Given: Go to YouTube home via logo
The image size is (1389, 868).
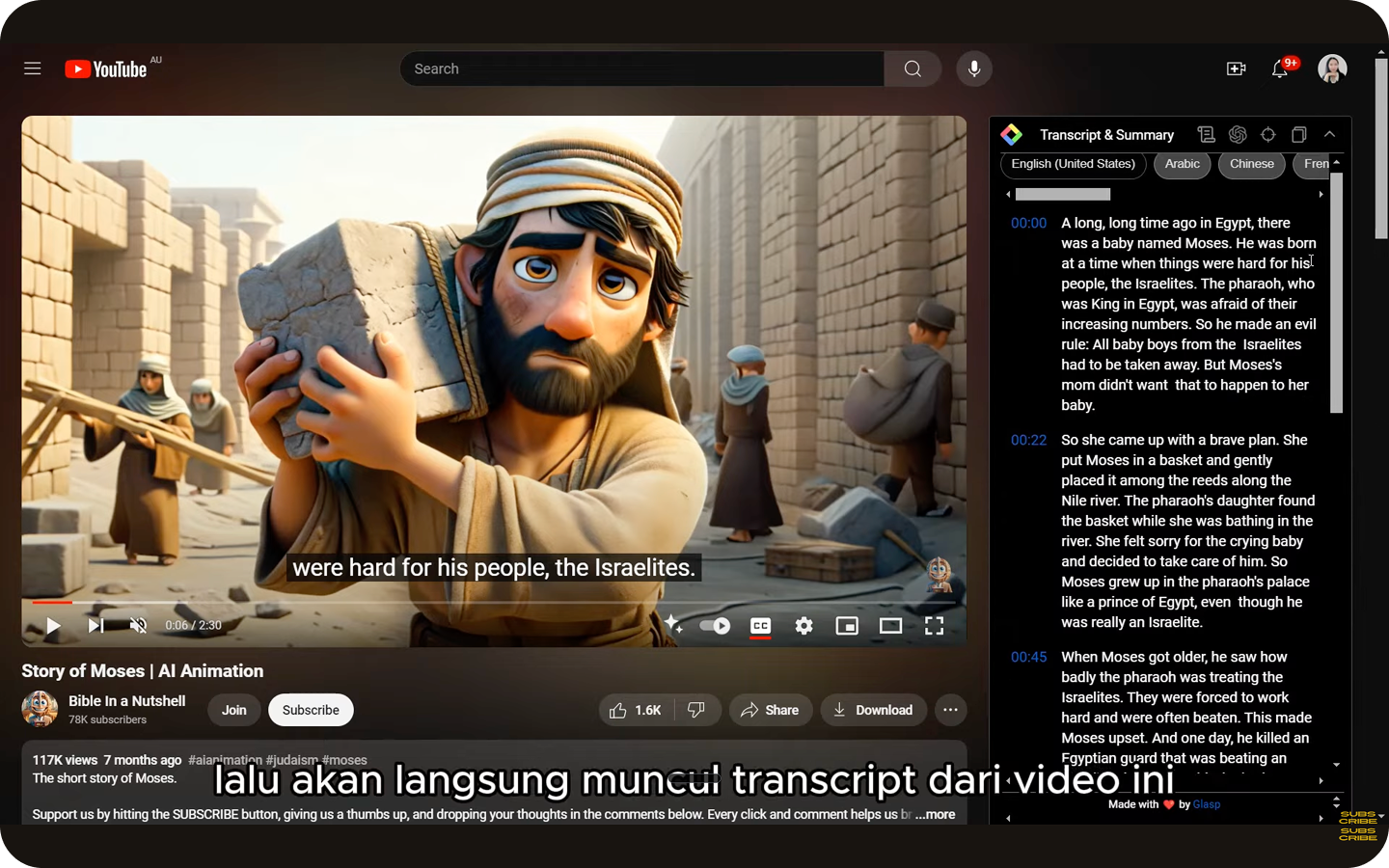Looking at the screenshot, I should coord(106,69).
